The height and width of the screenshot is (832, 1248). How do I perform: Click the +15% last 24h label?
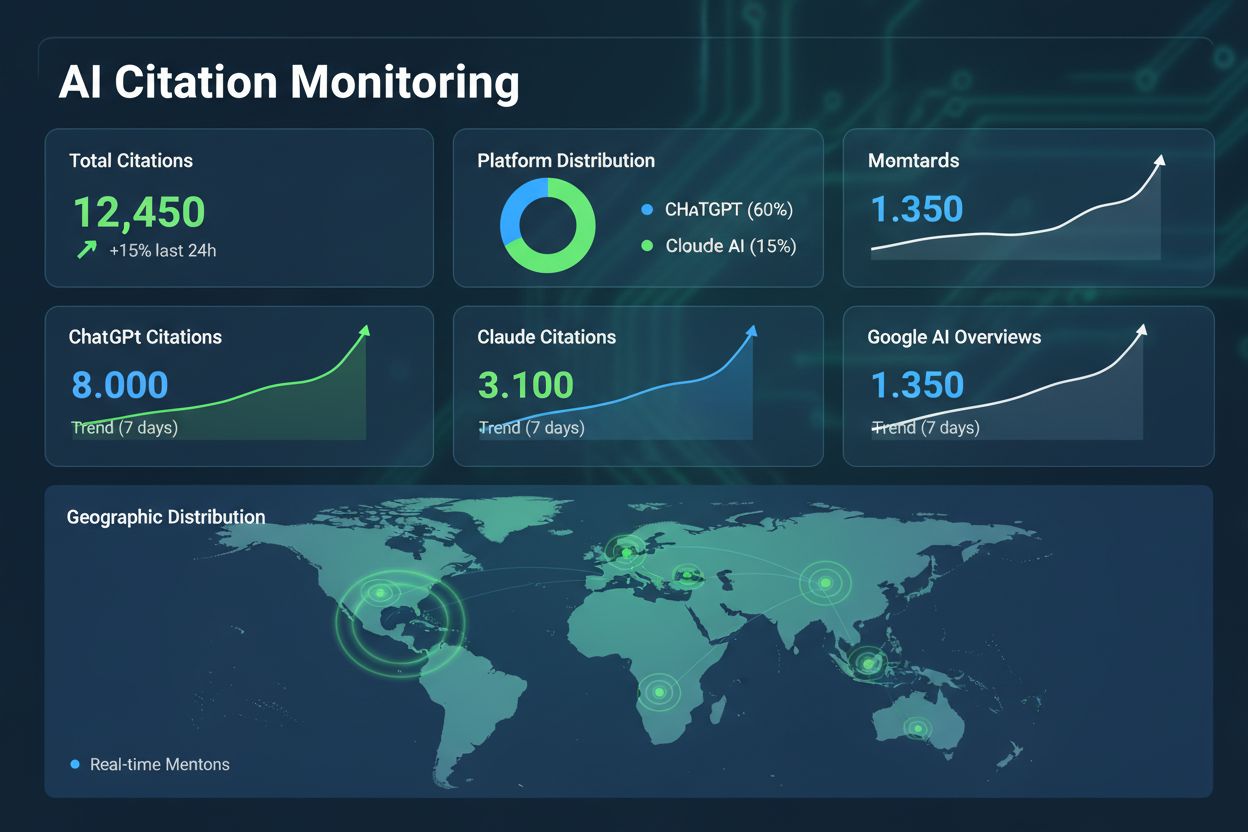162,251
